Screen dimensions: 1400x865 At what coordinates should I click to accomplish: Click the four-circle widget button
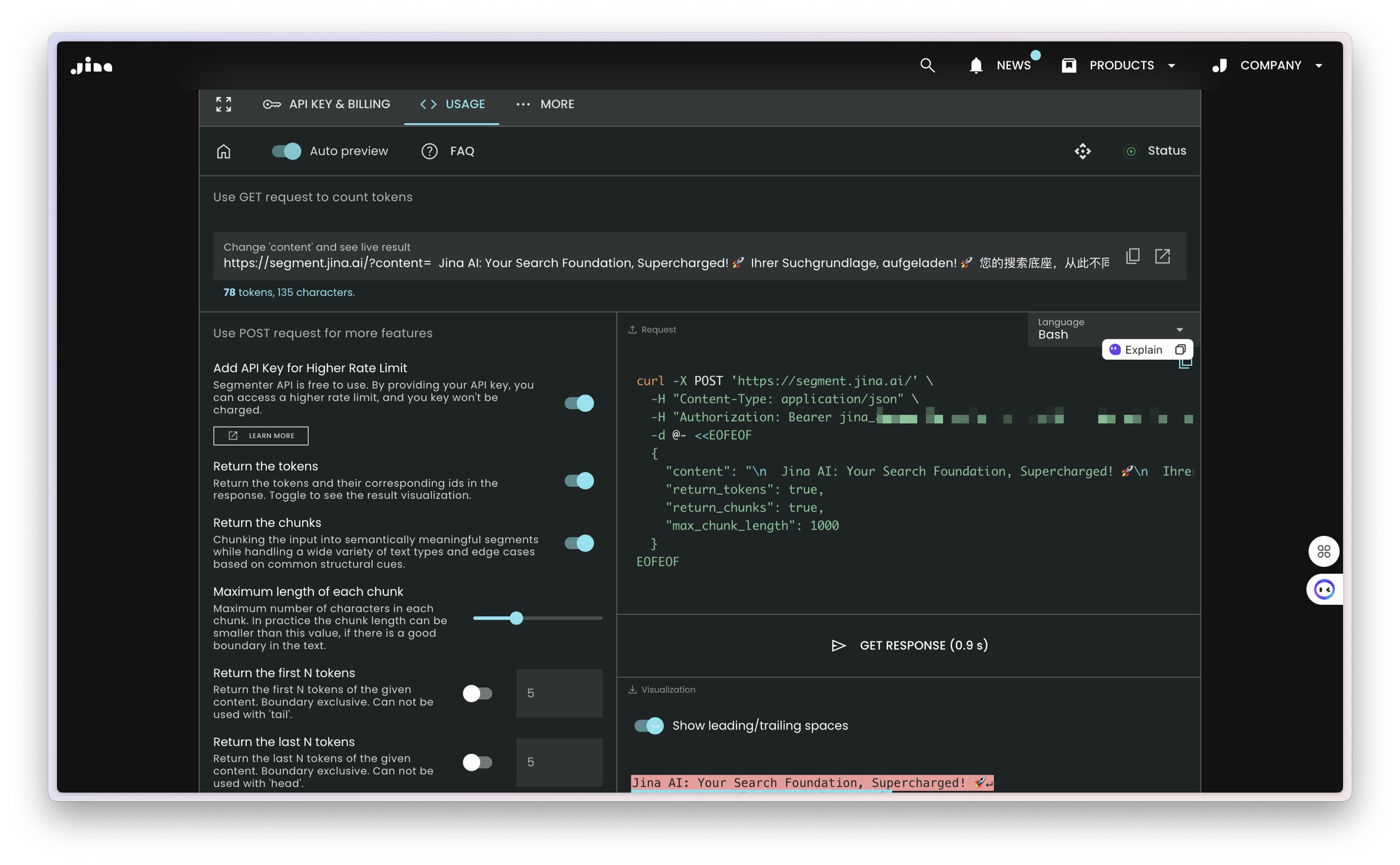point(1323,552)
